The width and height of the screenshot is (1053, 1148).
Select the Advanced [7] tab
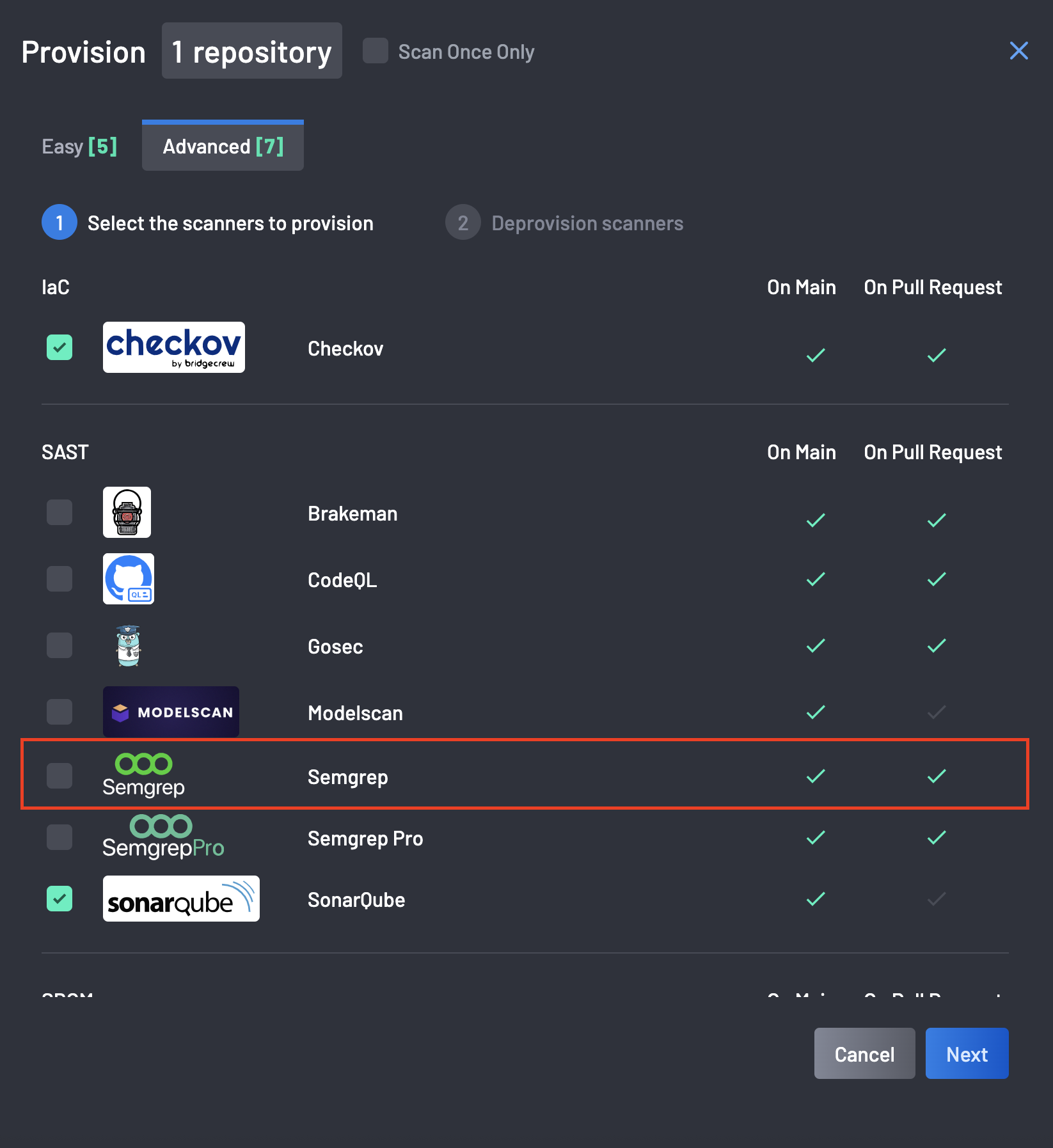tap(223, 146)
